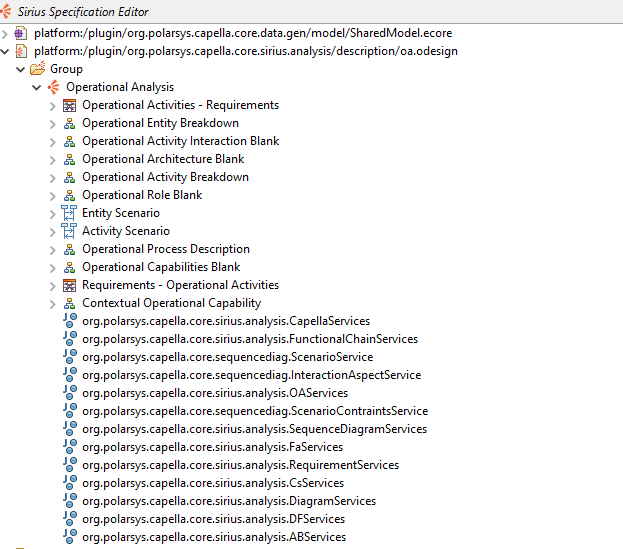623x549 pixels.
Task: Select the Entity Scenario row
Action: pyautogui.click(x=121, y=213)
